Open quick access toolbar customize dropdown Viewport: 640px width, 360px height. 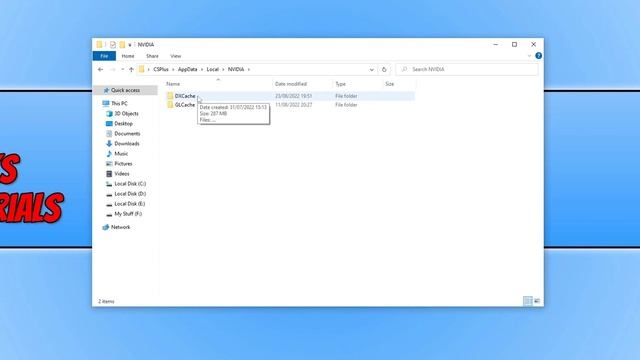pyautogui.click(x=130, y=45)
